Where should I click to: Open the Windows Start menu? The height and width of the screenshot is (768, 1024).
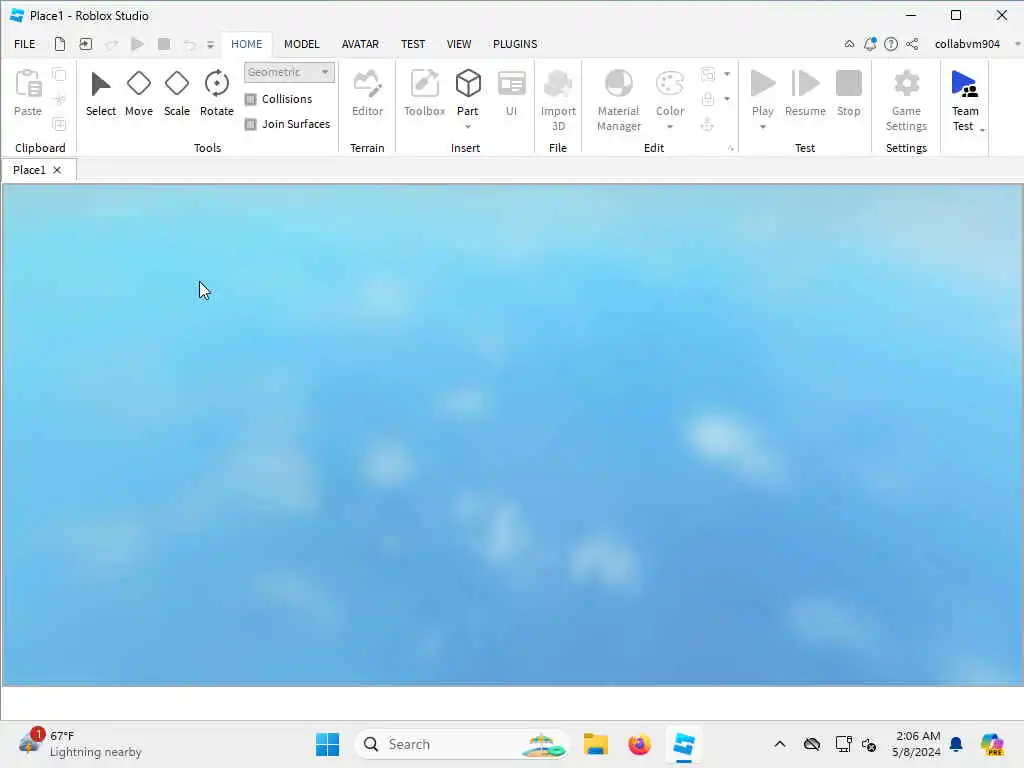click(327, 744)
